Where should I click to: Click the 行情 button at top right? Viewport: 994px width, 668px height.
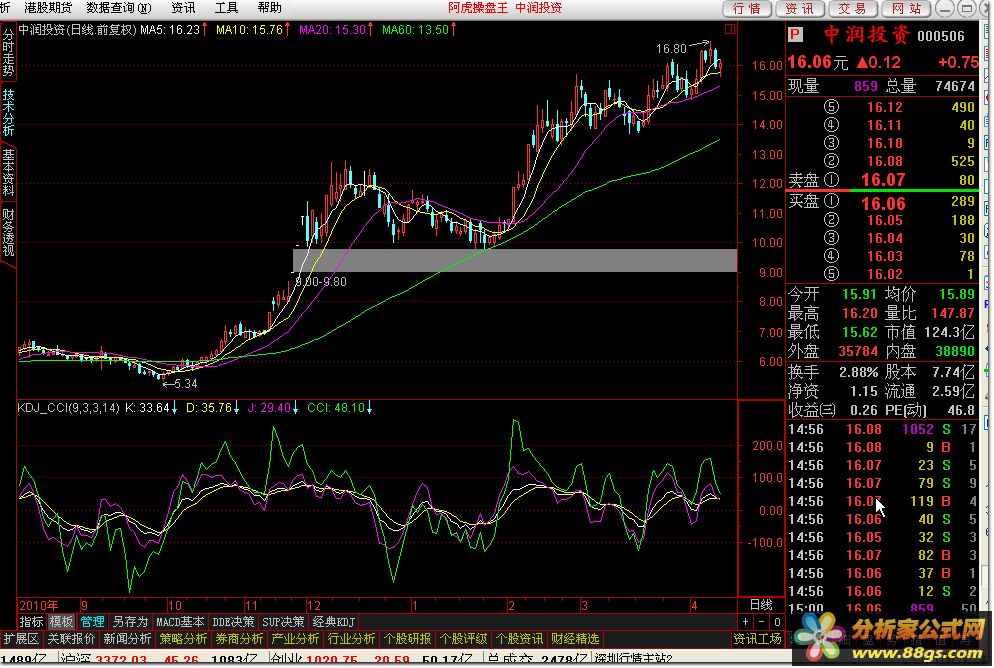coord(747,8)
